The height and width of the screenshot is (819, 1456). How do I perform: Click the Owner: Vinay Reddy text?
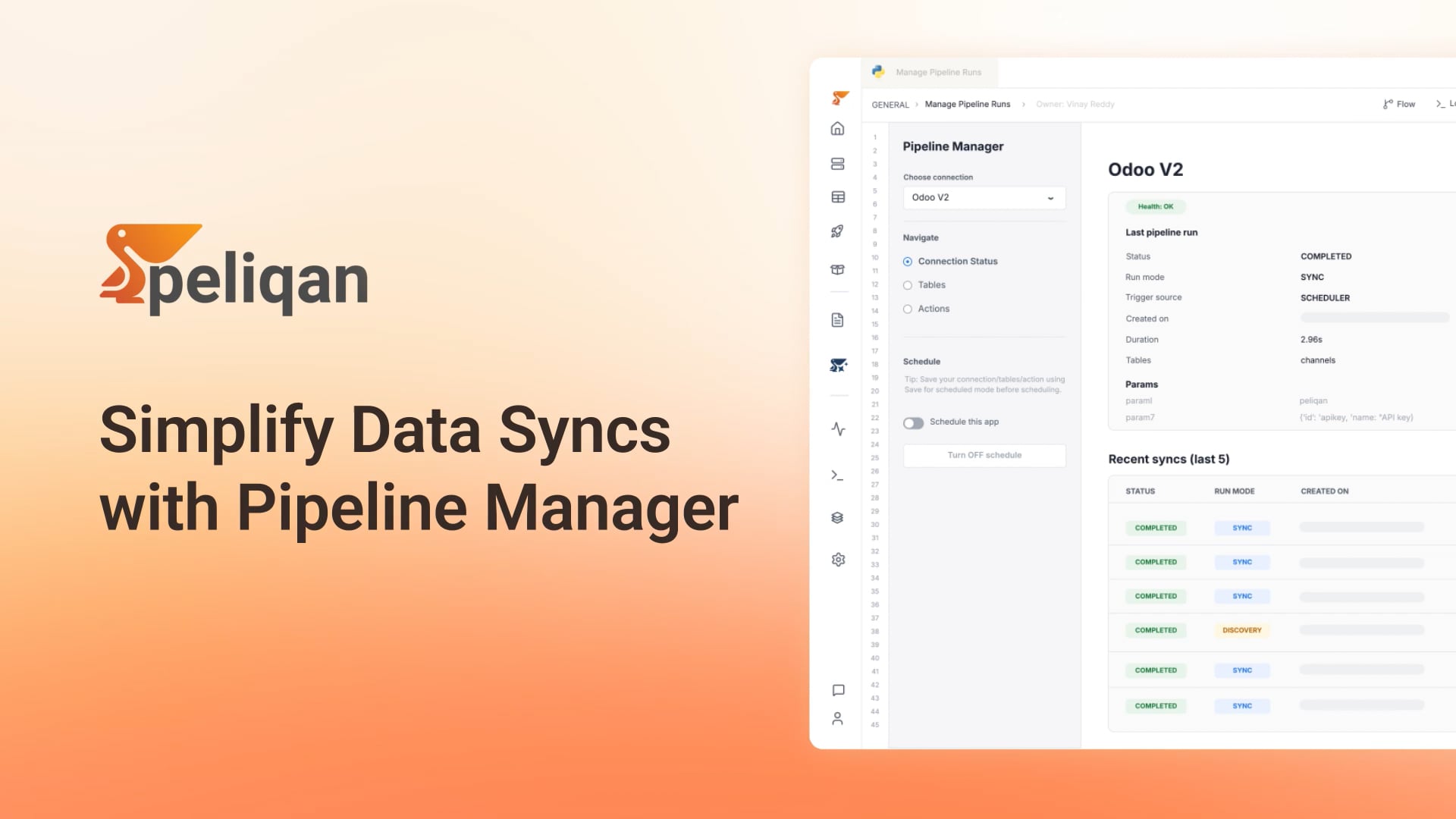[1075, 105]
